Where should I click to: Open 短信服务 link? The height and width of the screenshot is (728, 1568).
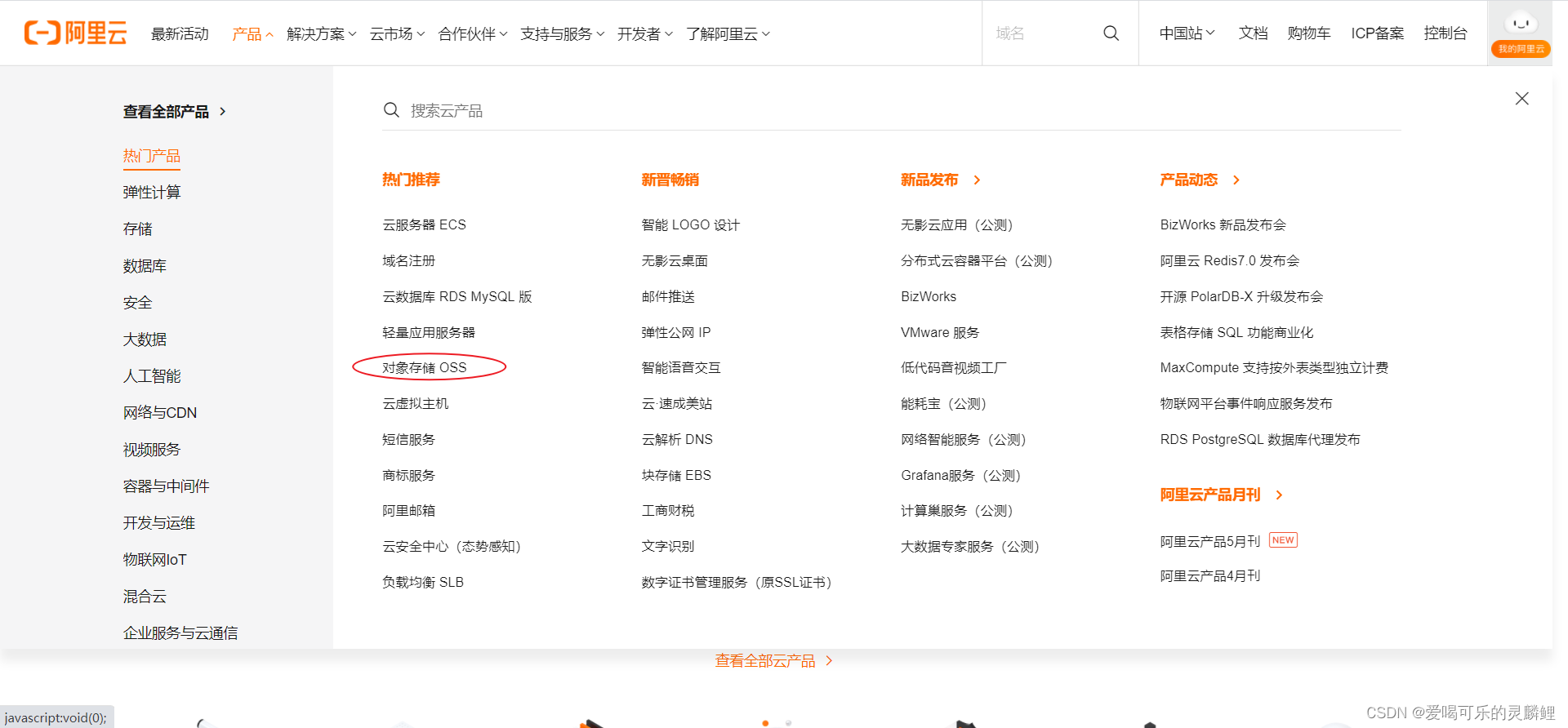pos(409,440)
